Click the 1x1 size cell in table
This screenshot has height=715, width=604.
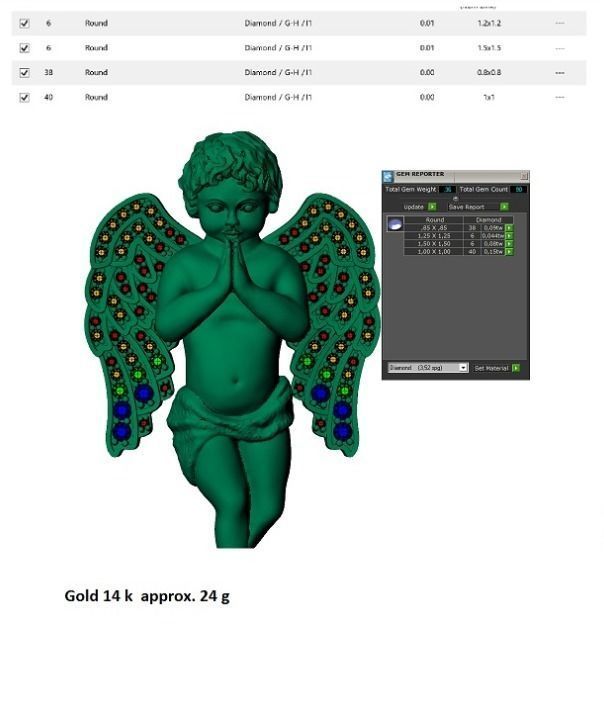point(489,97)
